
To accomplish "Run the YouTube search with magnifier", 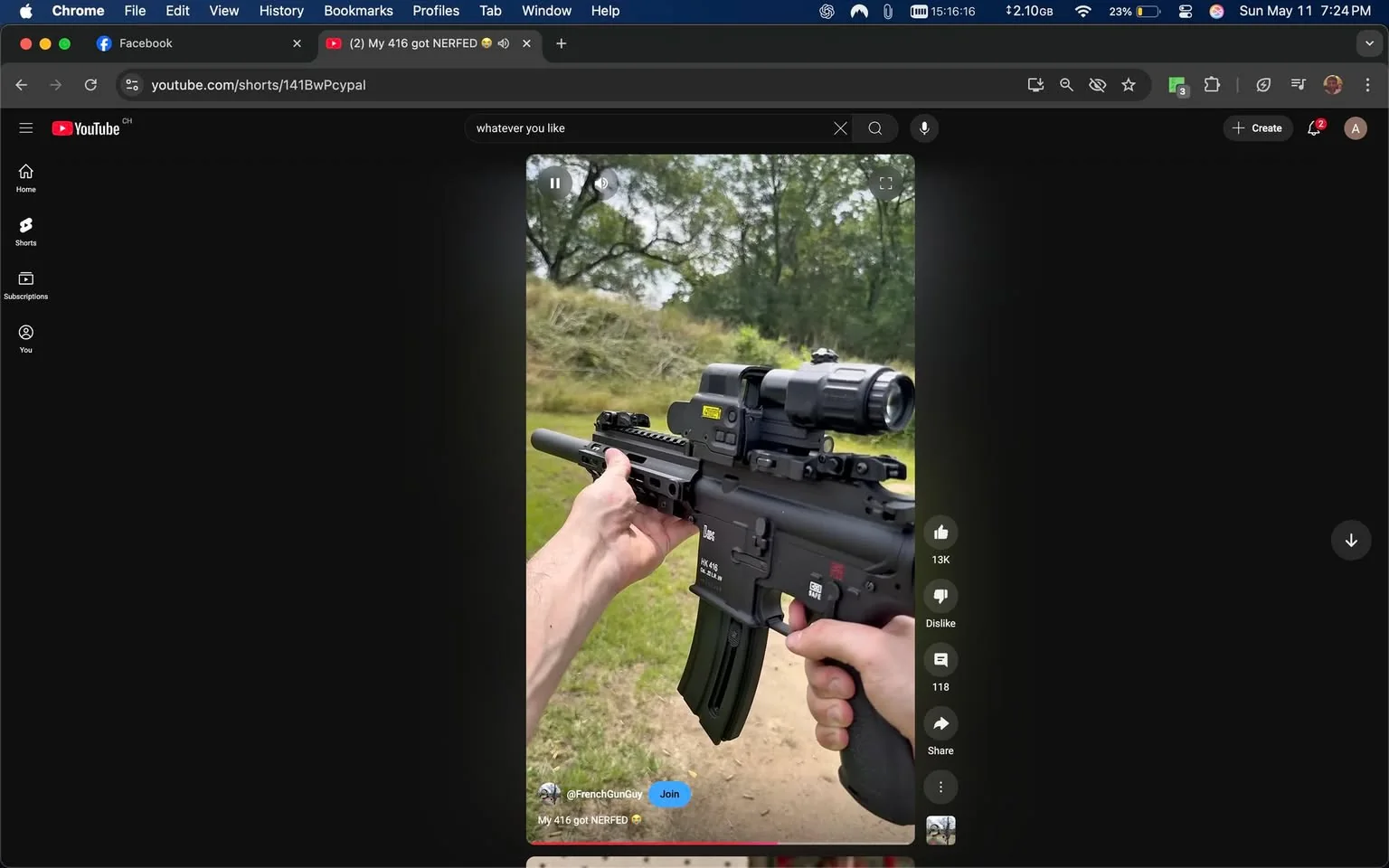I will [875, 128].
